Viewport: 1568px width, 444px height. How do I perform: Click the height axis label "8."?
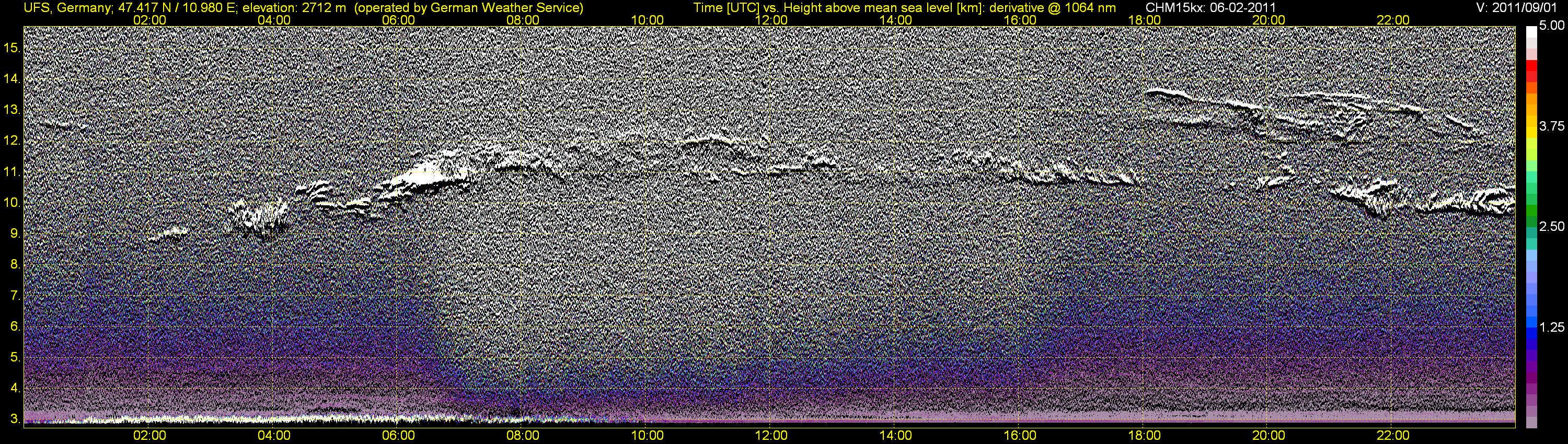point(15,264)
